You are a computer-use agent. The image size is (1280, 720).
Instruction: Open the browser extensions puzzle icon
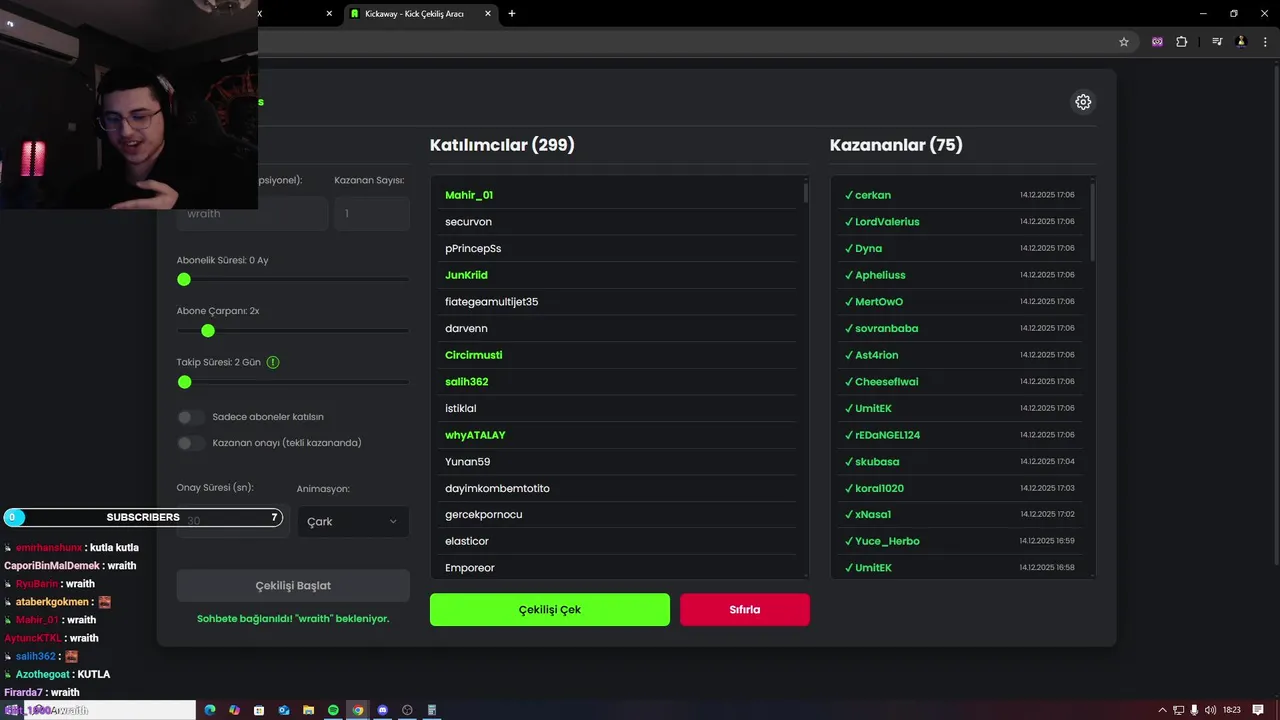[1182, 42]
